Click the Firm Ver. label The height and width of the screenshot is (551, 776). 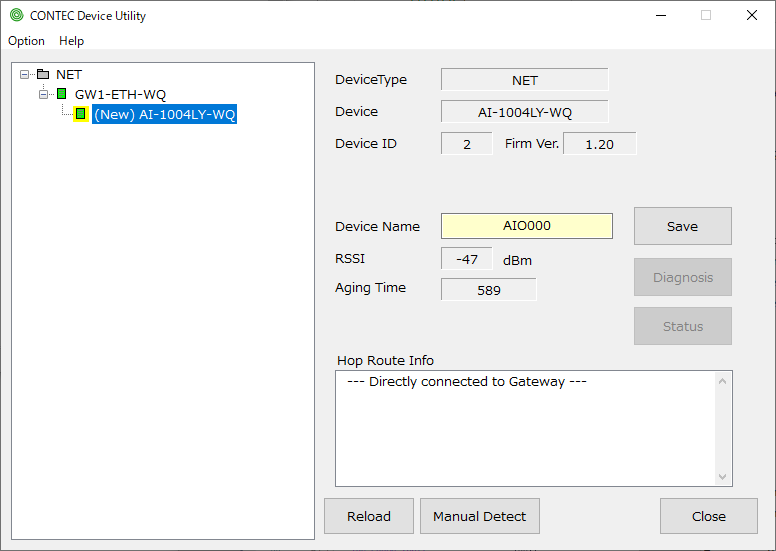532,144
